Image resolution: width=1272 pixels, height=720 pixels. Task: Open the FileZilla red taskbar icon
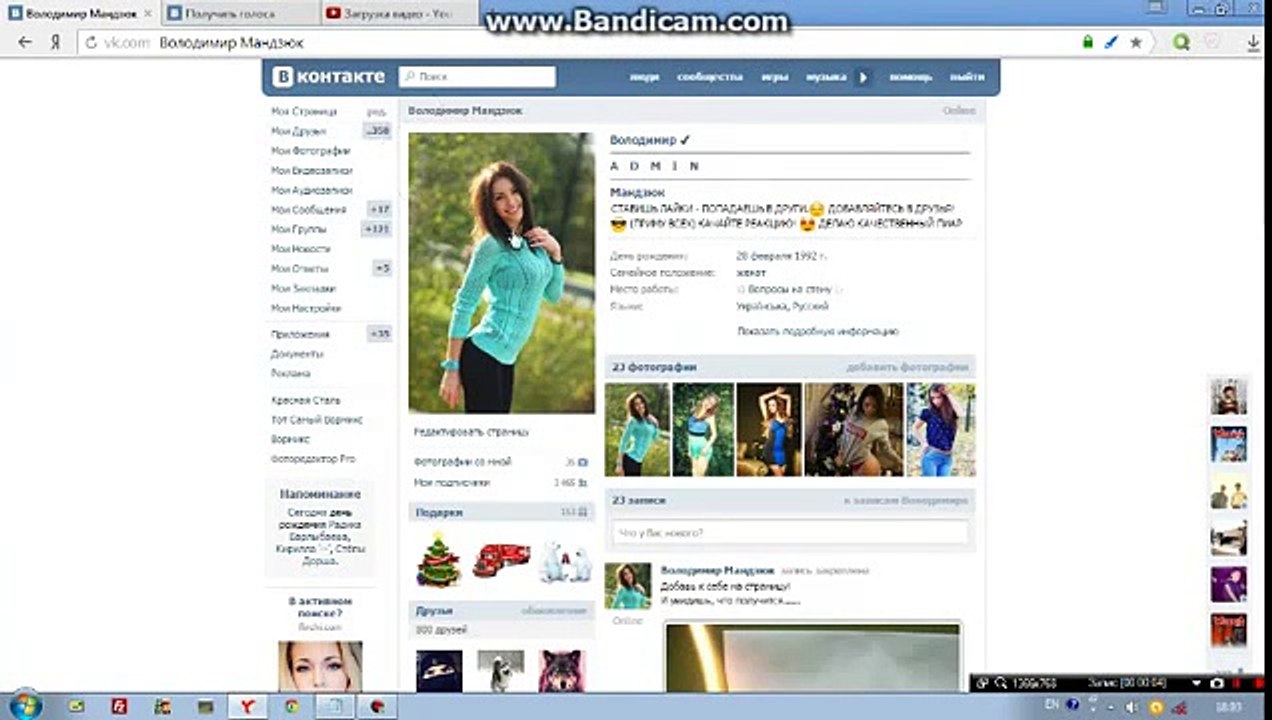pyautogui.click(x=119, y=706)
